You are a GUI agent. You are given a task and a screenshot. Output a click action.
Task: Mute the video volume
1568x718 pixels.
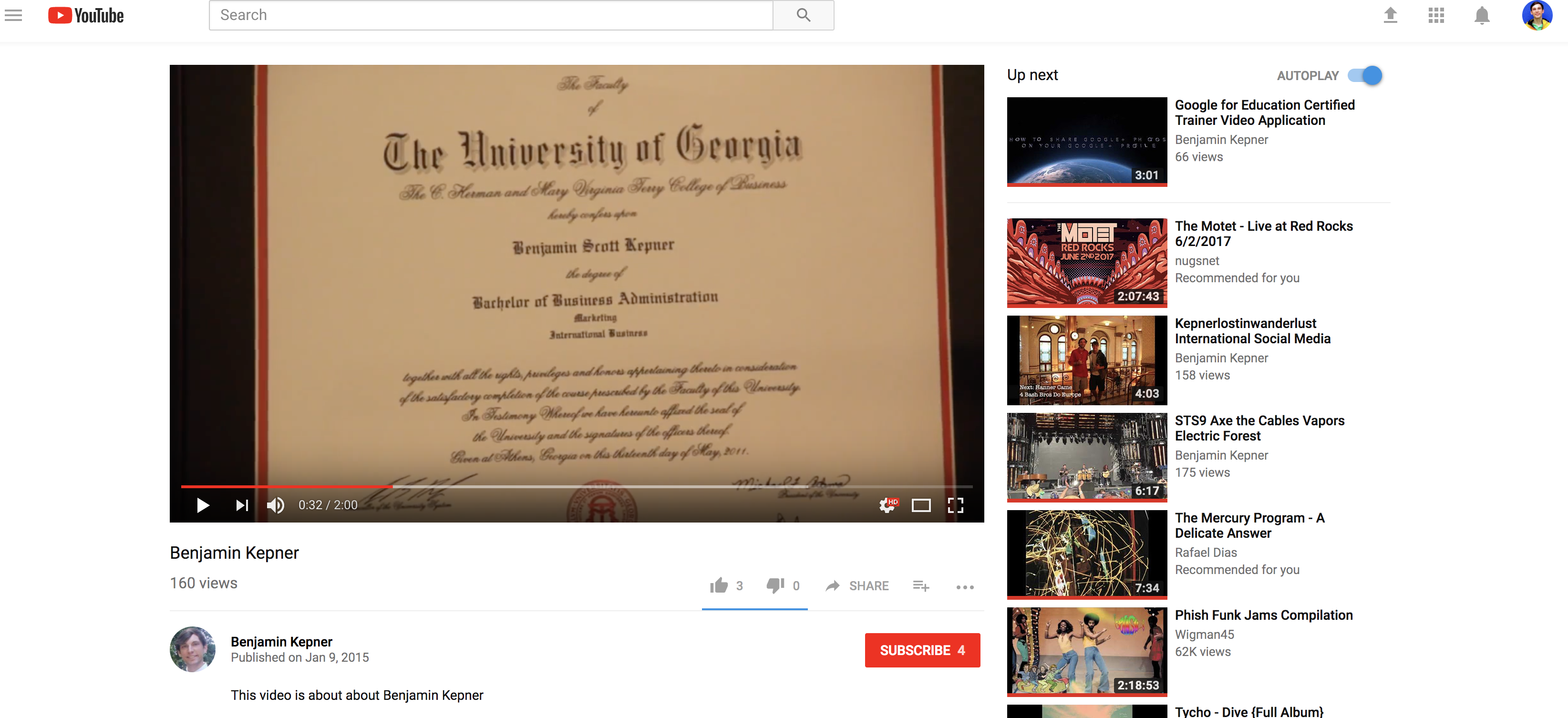click(276, 505)
